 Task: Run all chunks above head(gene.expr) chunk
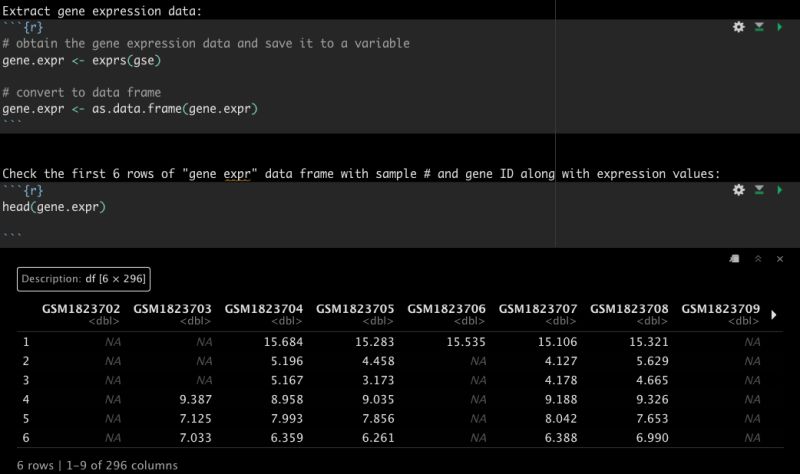759,190
